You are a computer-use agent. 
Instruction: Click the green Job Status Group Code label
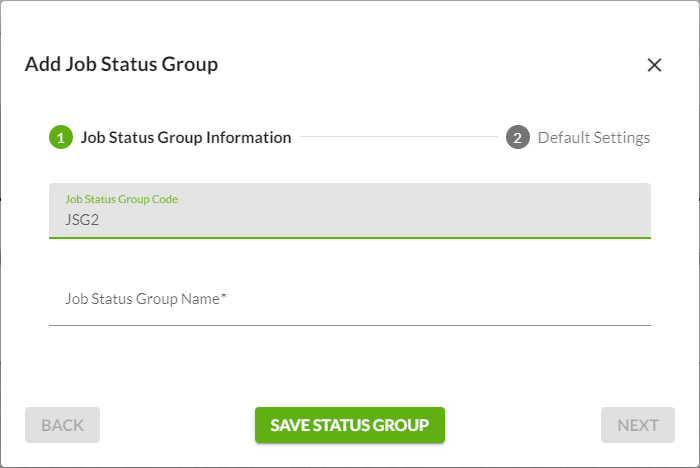coord(121,199)
